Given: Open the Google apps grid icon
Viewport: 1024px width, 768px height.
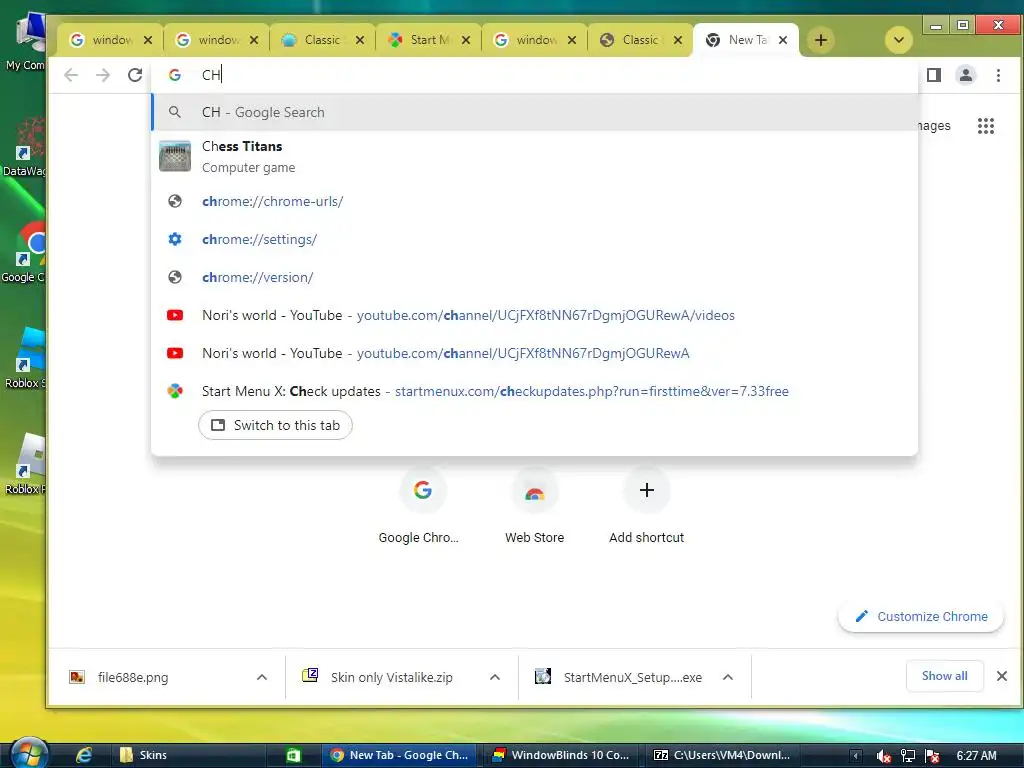Looking at the screenshot, I should point(985,125).
